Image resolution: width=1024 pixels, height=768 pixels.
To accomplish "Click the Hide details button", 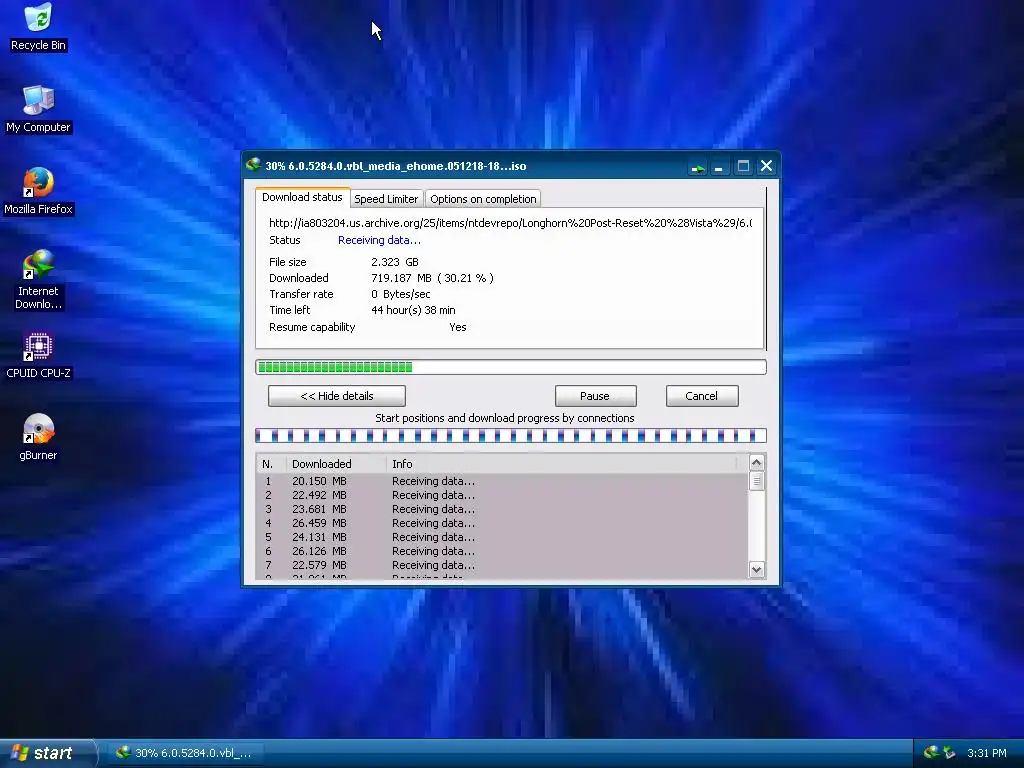I will coord(337,396).
